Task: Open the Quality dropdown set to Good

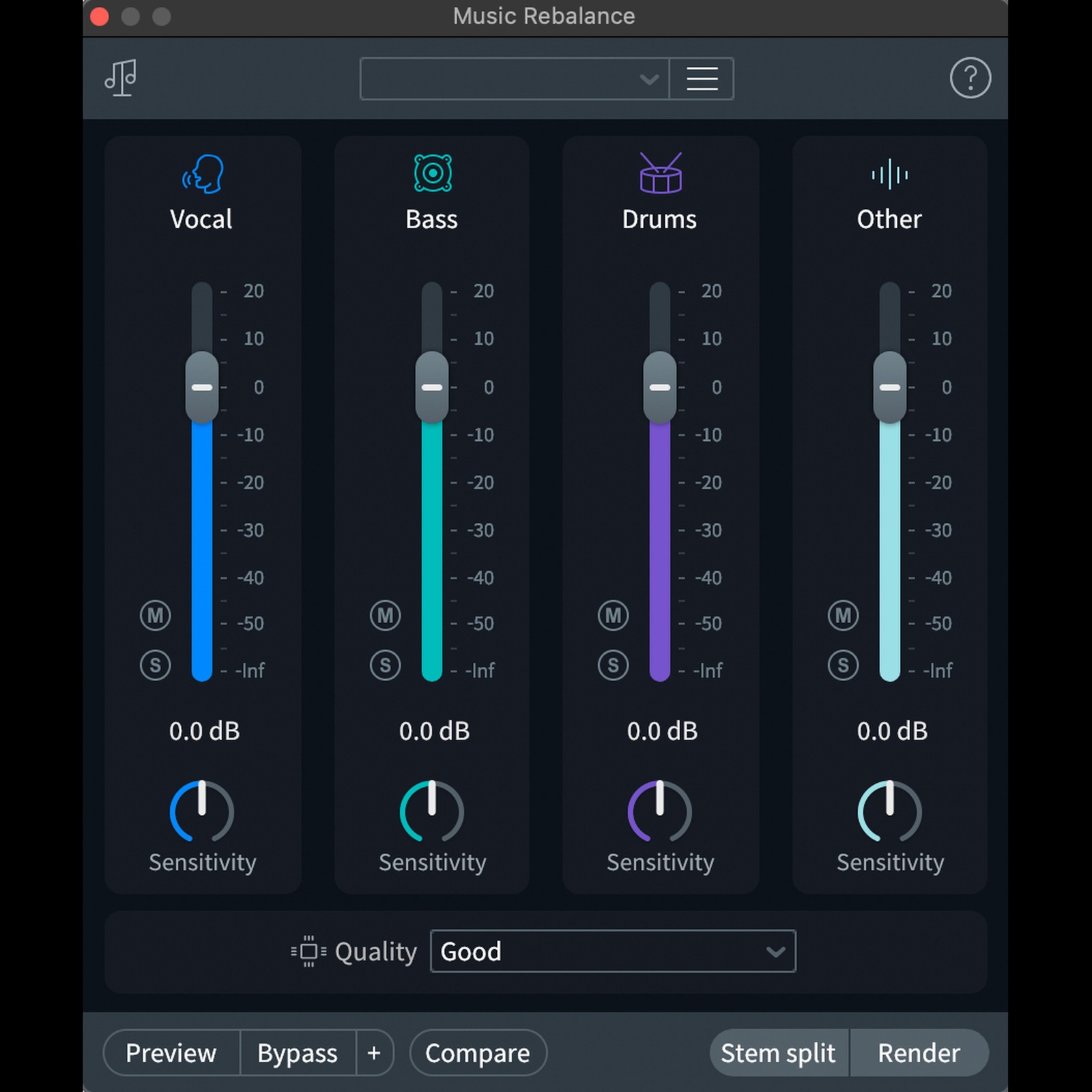Action: pos(612,951)
